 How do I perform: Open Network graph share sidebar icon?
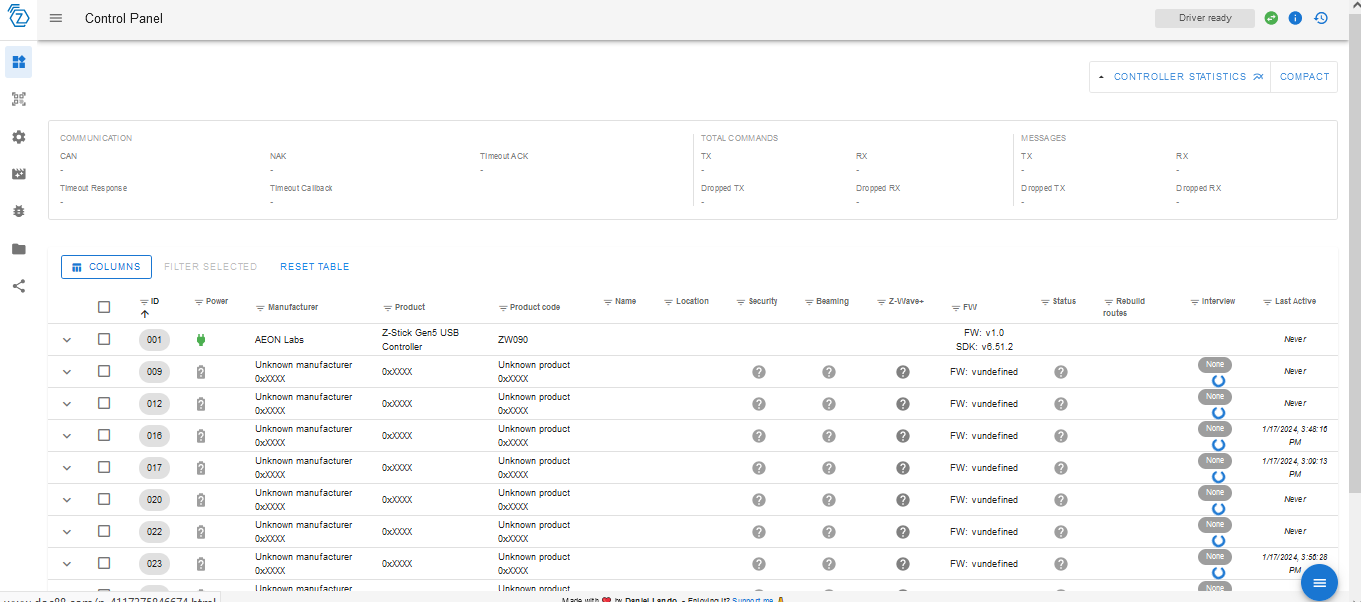(x=18, y=286)
